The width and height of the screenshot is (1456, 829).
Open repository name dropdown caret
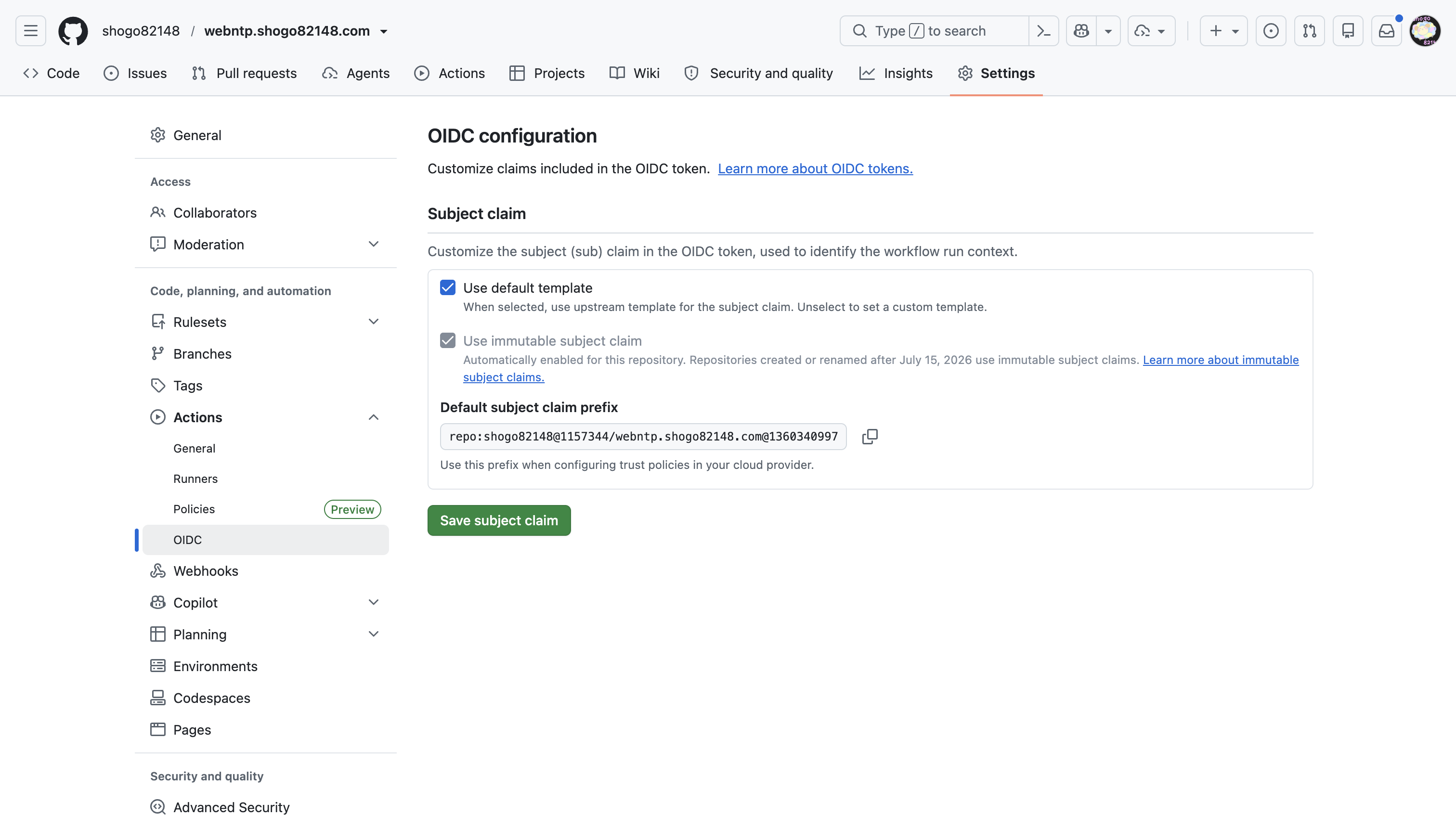[x=384, y=31]
